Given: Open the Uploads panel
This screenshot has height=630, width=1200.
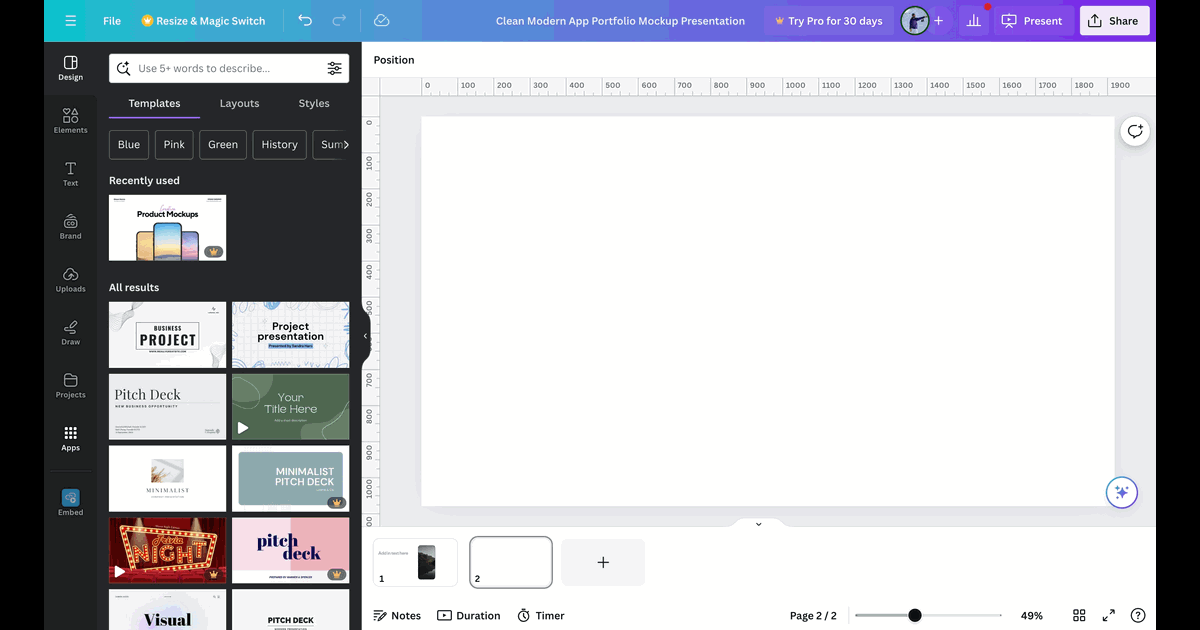Looking at the screenshot, I should pyautogui.click(x=70, y=280).
